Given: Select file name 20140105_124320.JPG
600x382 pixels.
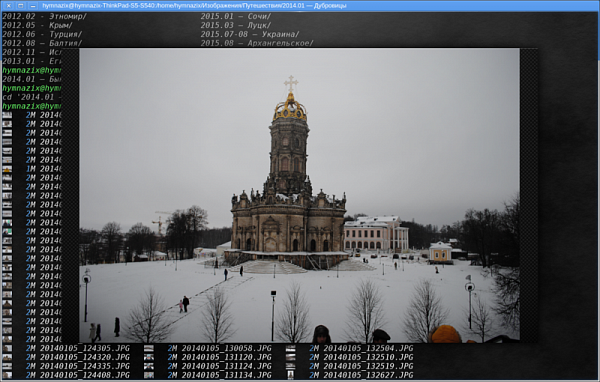Looking at the screenshot, I should coord(85,358).
